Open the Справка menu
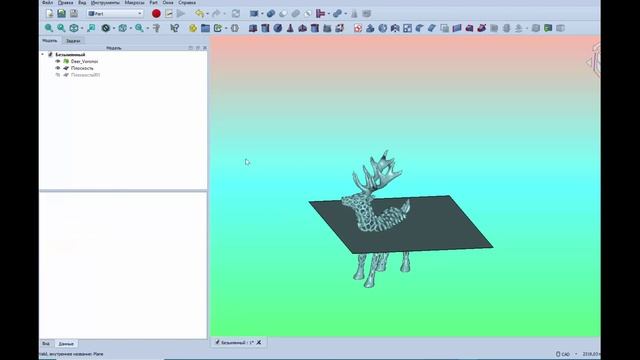The image size is (640, 360). (187, 2)
